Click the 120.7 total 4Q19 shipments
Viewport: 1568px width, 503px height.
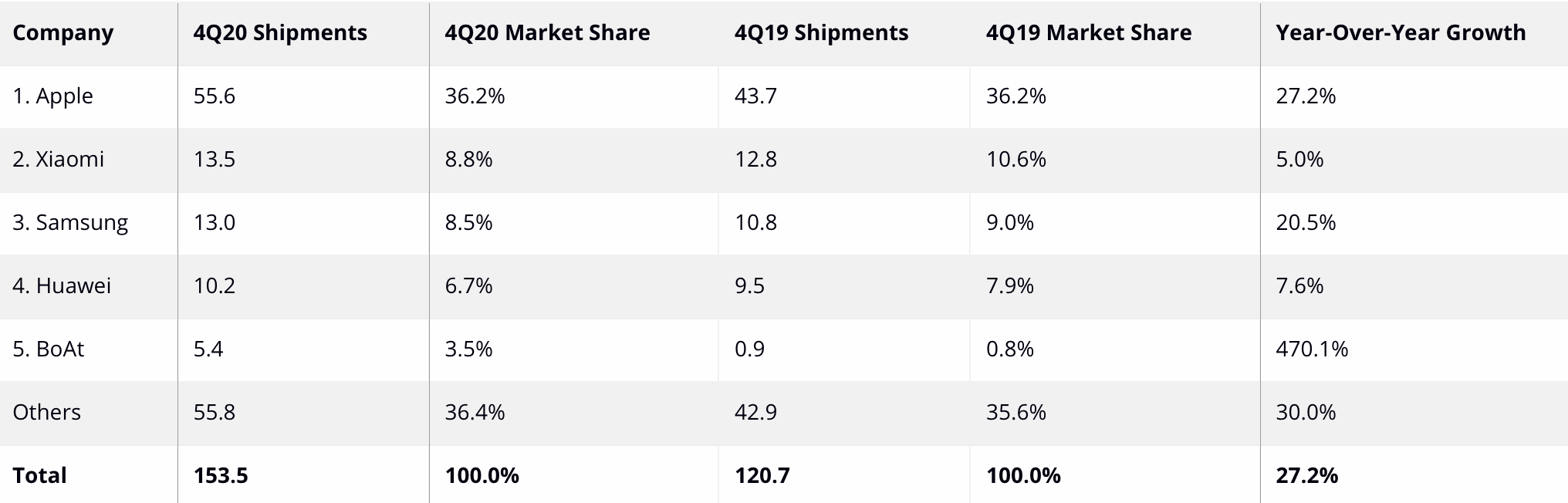(x=762, y=475)
